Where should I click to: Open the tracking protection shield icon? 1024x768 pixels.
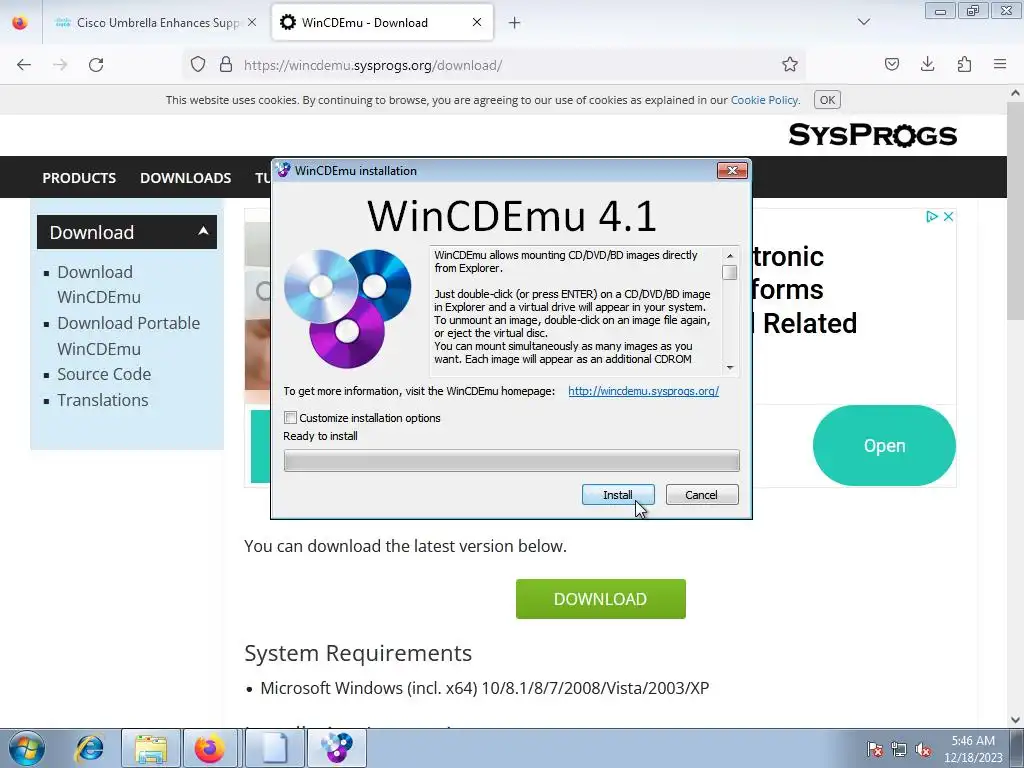click(x=198, y=65)
